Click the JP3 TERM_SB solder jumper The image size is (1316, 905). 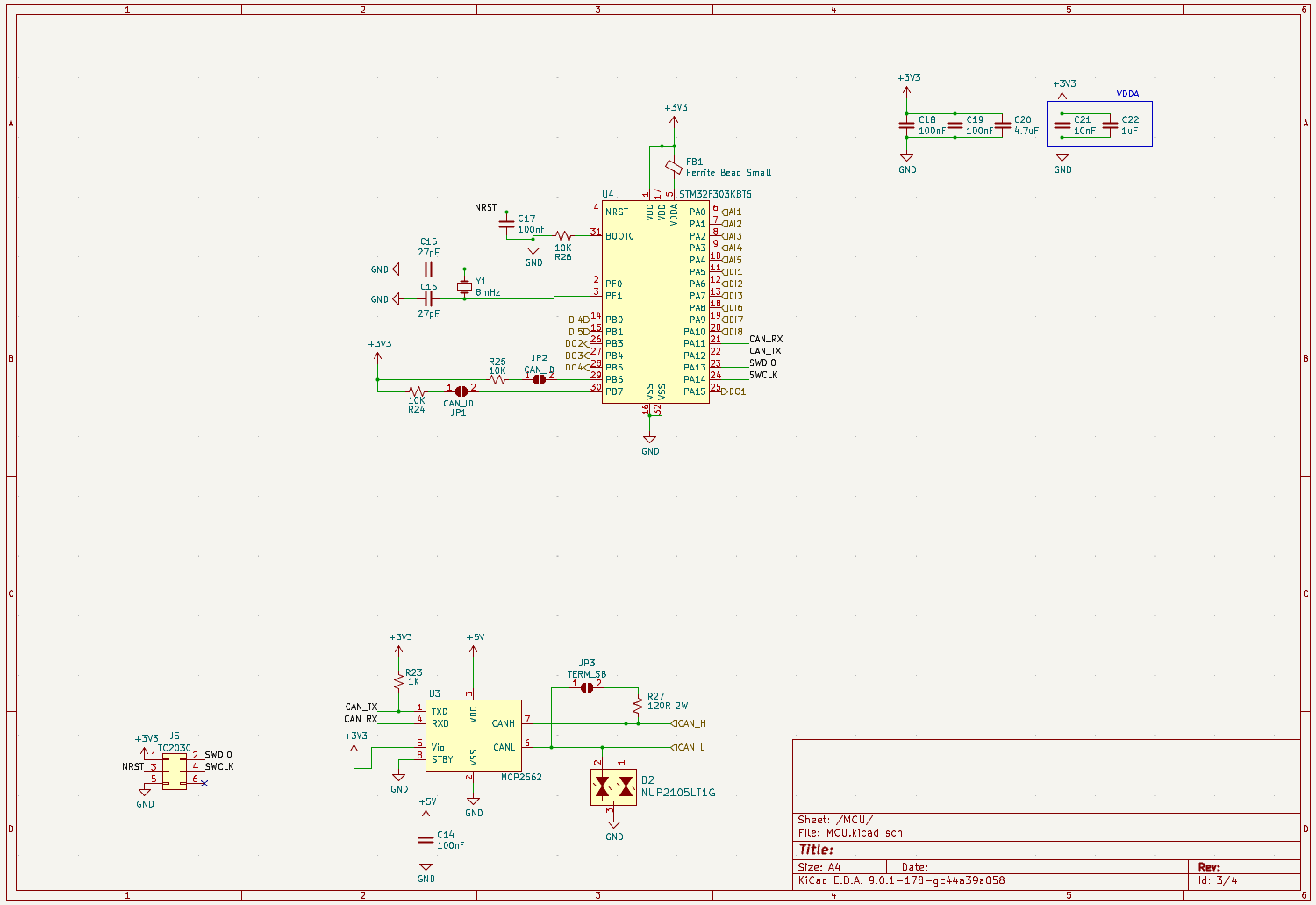(x=587, y=687)
